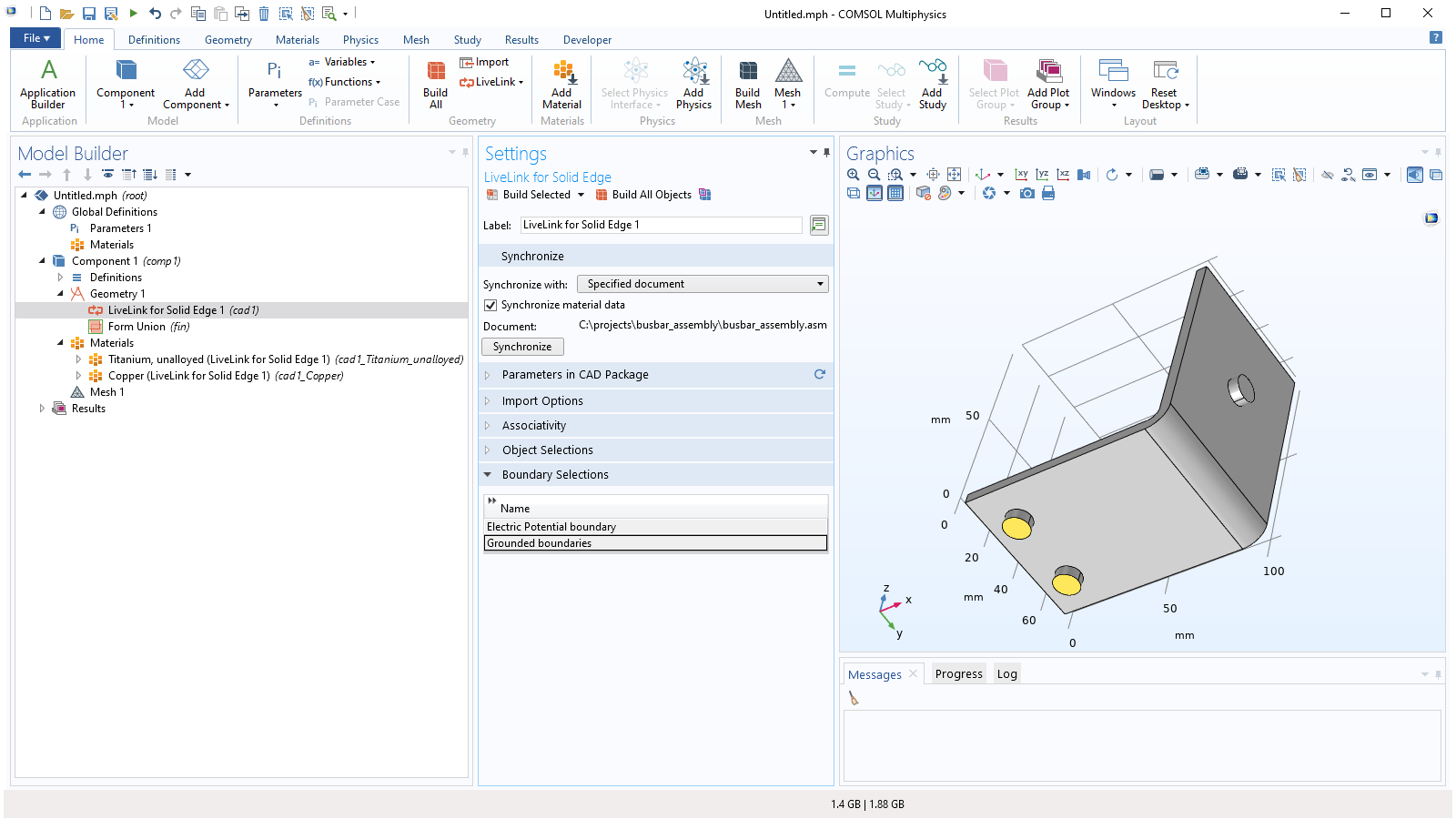Click the Label input field
The image size is (1456, 819).
[661, 225]
